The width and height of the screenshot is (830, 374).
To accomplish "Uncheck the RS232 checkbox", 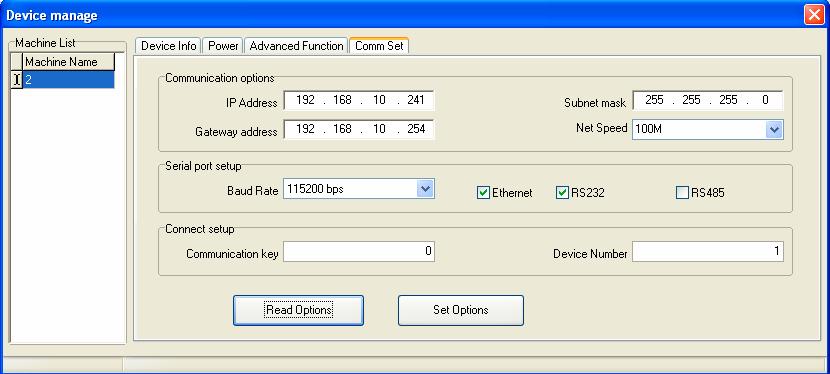I will 562,193.
